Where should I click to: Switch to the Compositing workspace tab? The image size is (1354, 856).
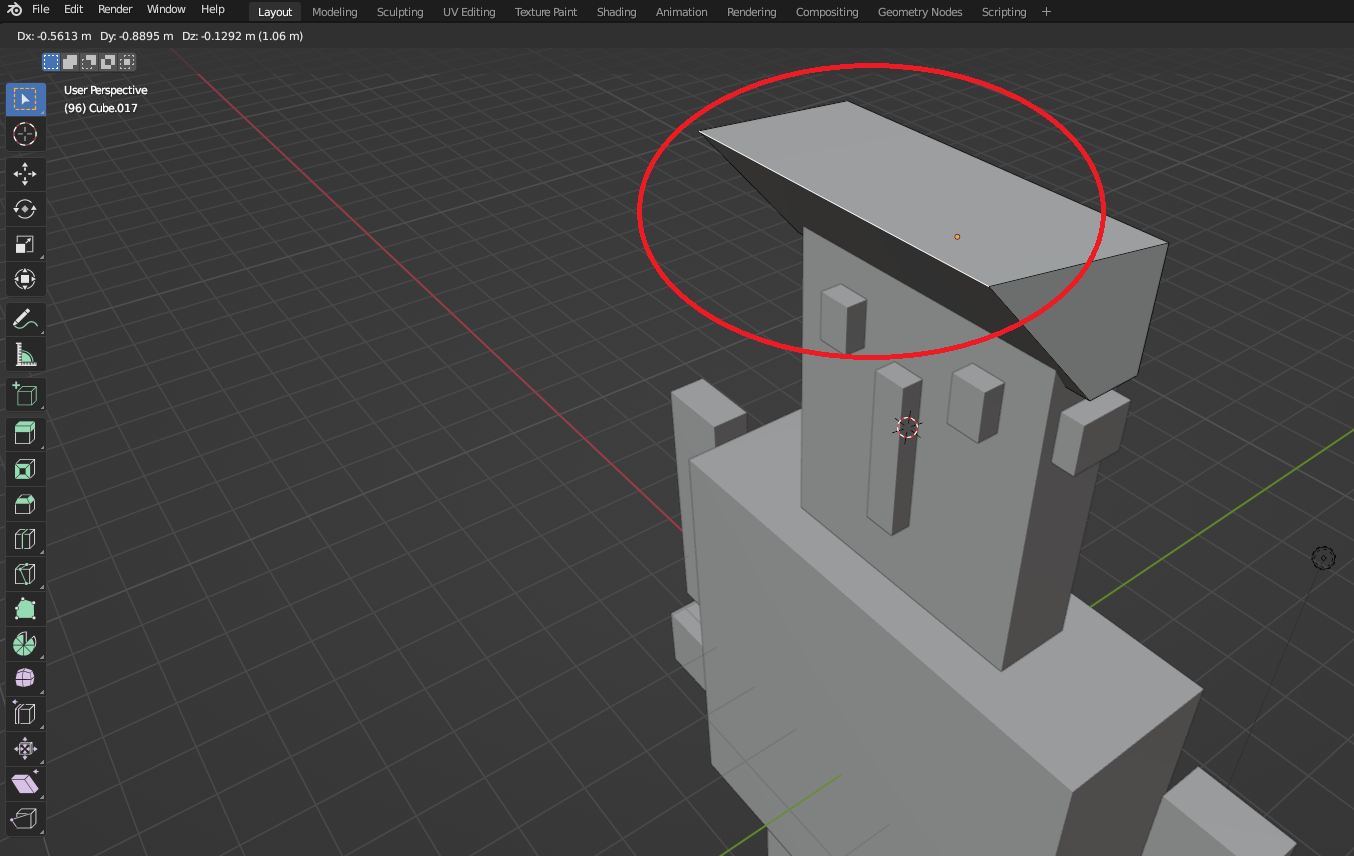(x=827, y=12)
